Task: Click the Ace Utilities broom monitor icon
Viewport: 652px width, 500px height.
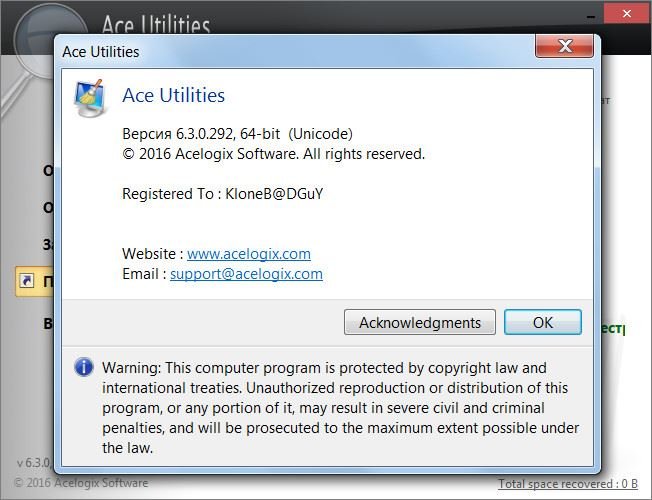Action: 91,98
